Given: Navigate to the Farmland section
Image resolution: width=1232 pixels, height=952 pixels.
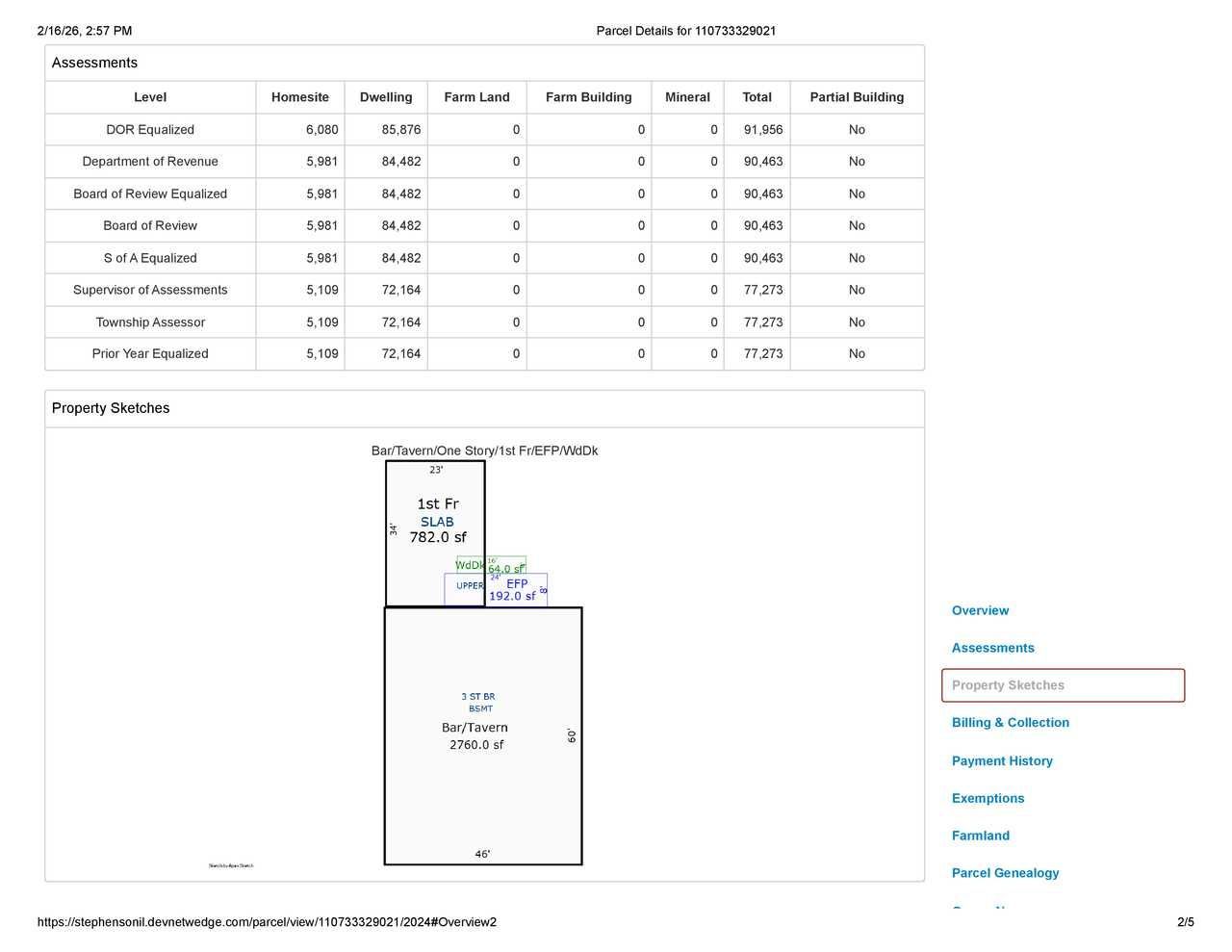Looking at the screenshot, I should [980, 836].
